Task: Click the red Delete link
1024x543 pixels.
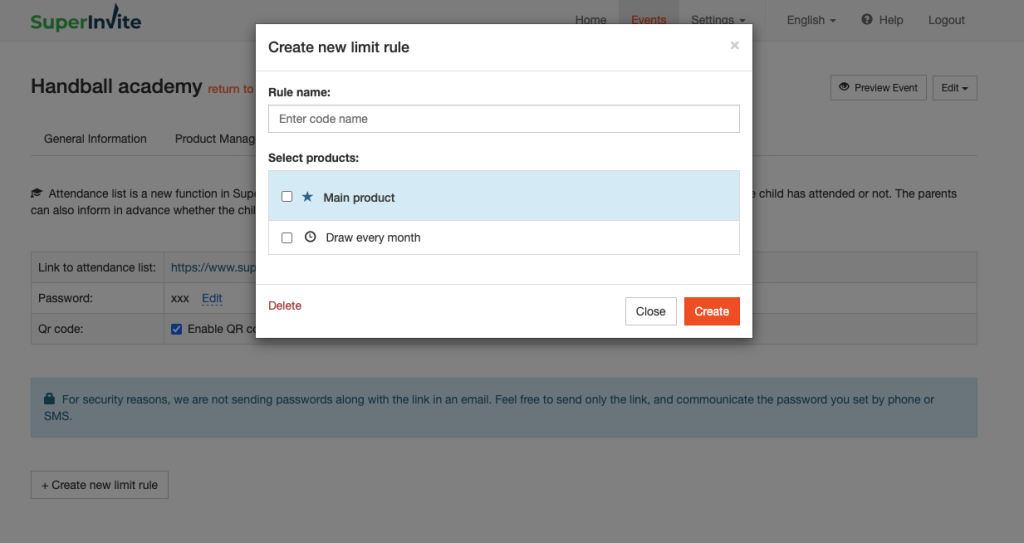Action: tap(285, 306)
